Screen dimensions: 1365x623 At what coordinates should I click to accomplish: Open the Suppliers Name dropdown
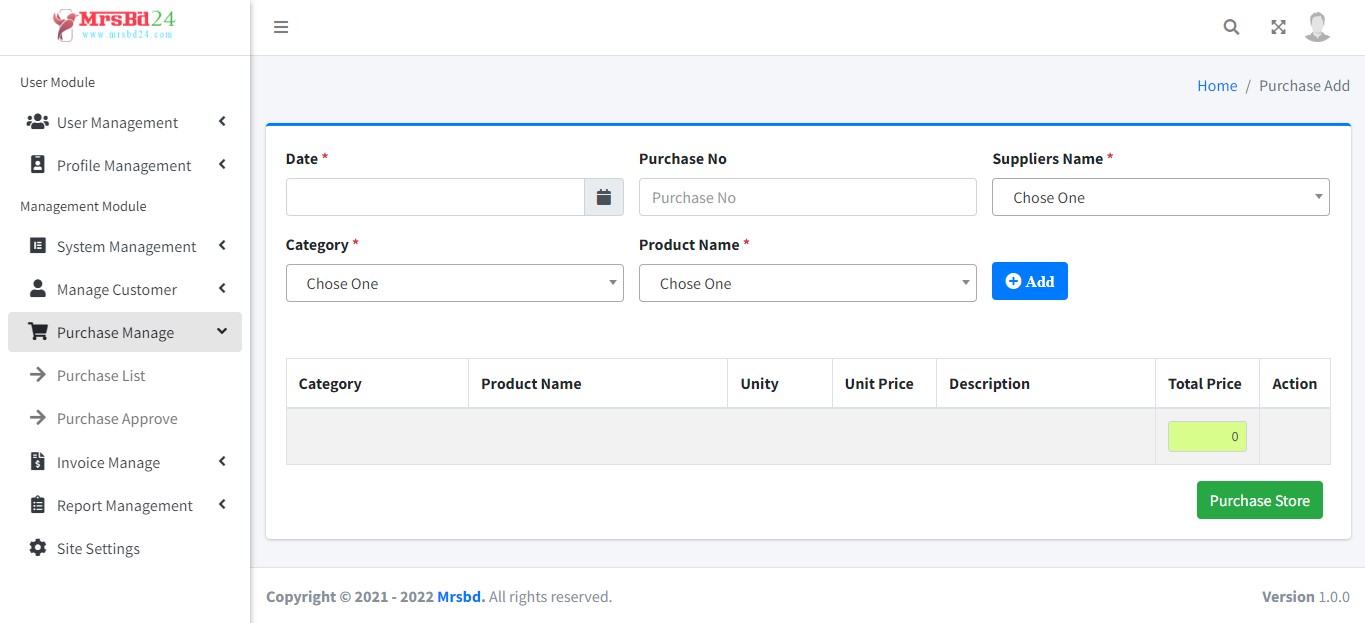tap(1160, 197)
